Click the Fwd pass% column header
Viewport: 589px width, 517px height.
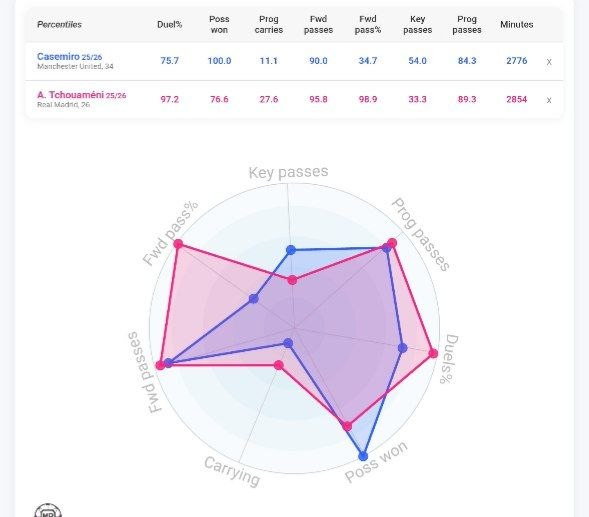tap(368, 24)
